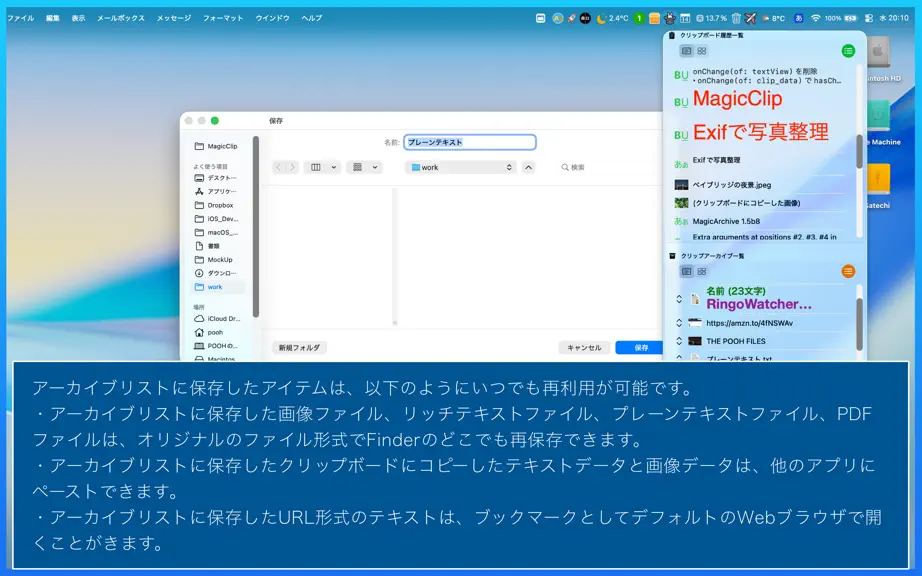Click the reorder arrows for RingoWatcher item

[679, 299]
